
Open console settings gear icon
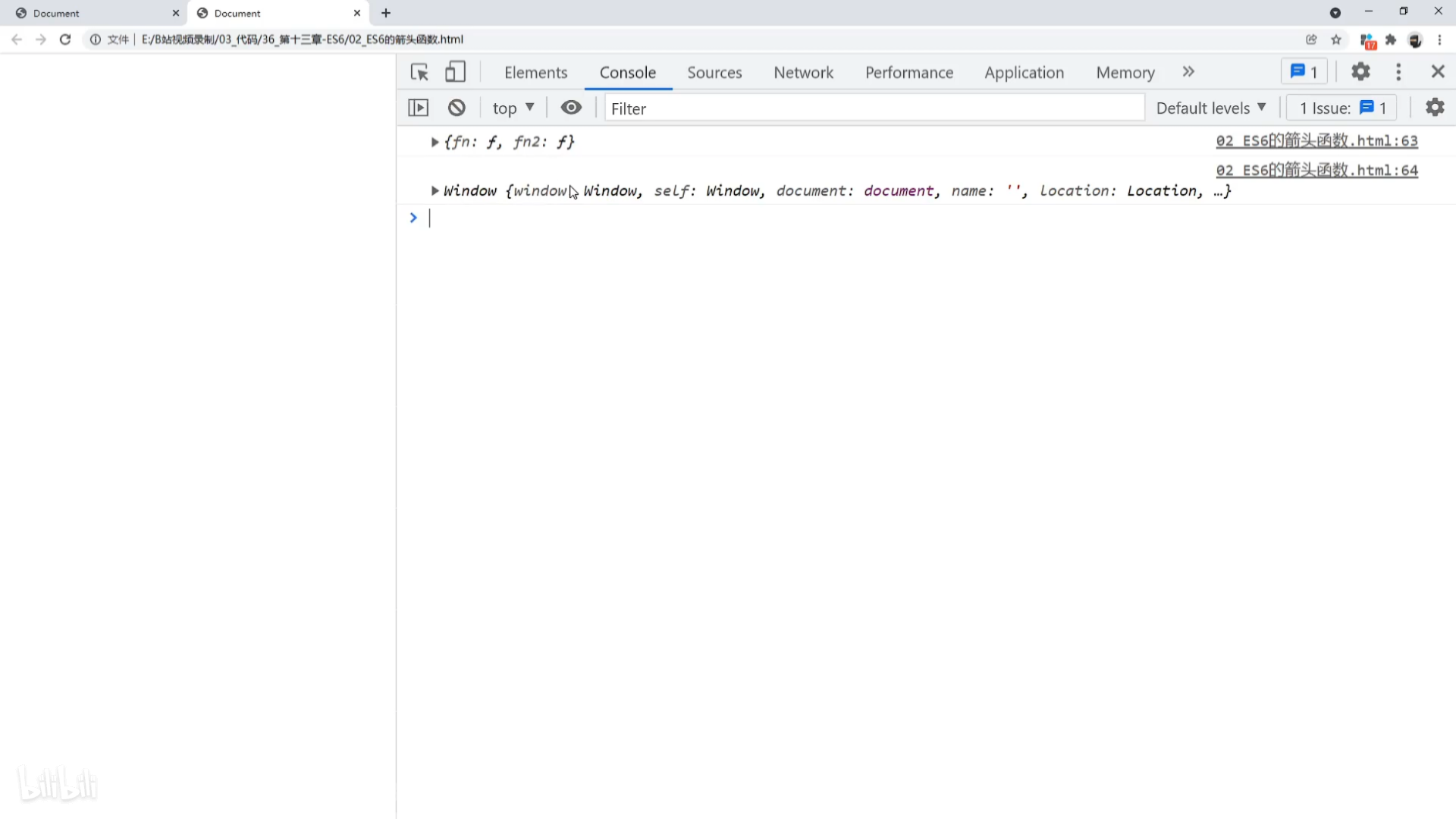coord(1435,108)
